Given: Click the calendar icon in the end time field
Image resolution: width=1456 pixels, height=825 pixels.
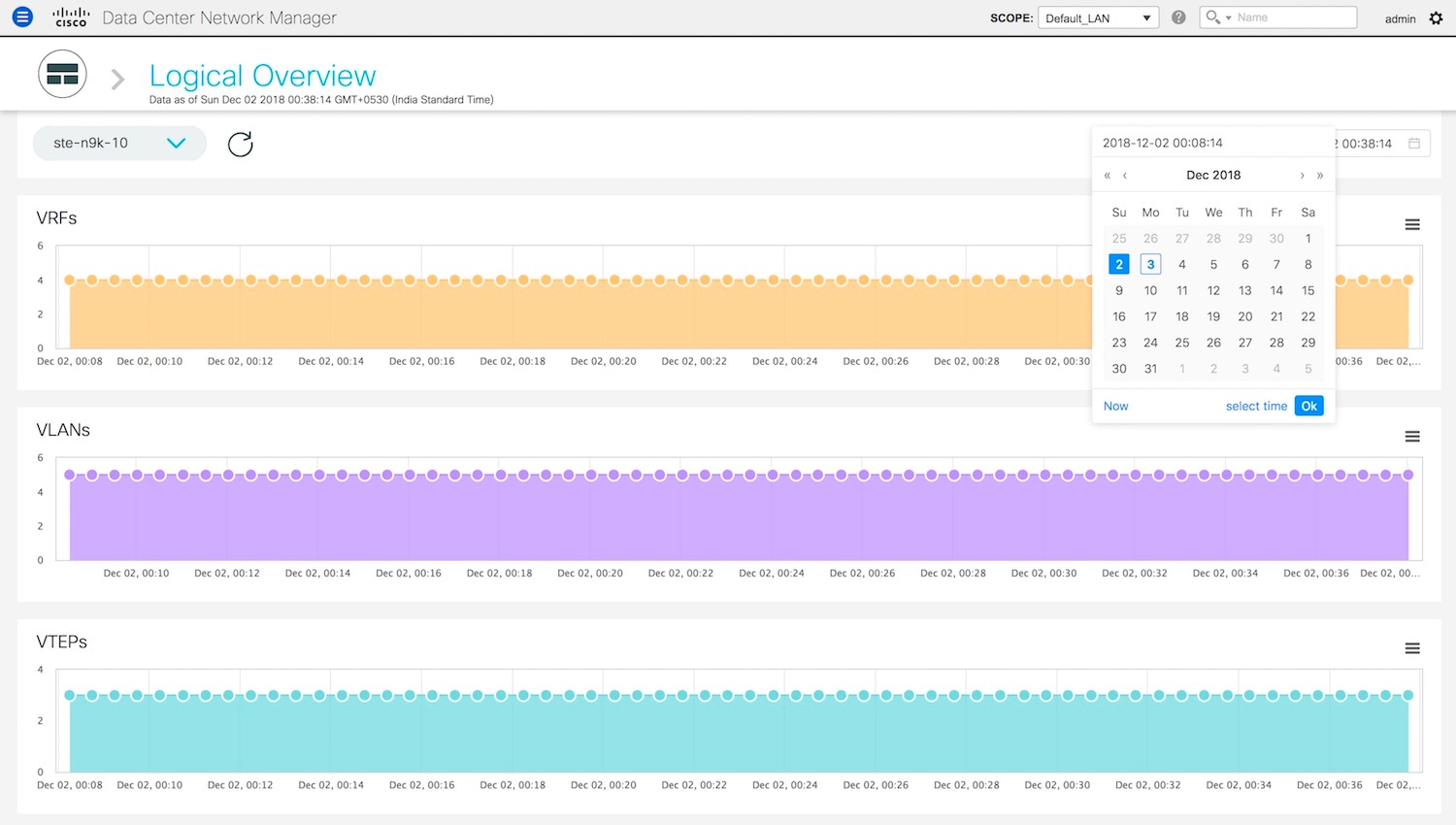Looking at the screenshot, I should point(1414,144).
